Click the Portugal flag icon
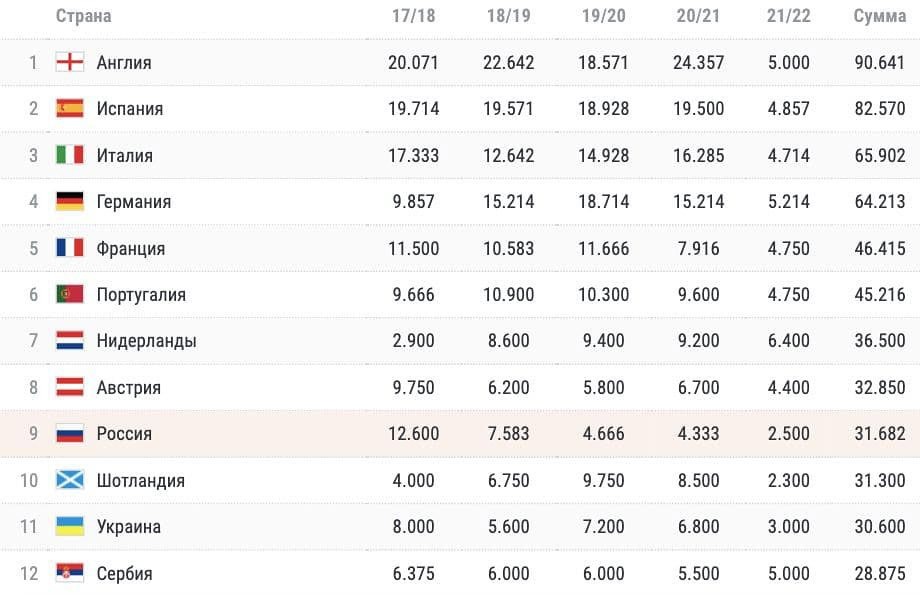 (x=70, y=293)
